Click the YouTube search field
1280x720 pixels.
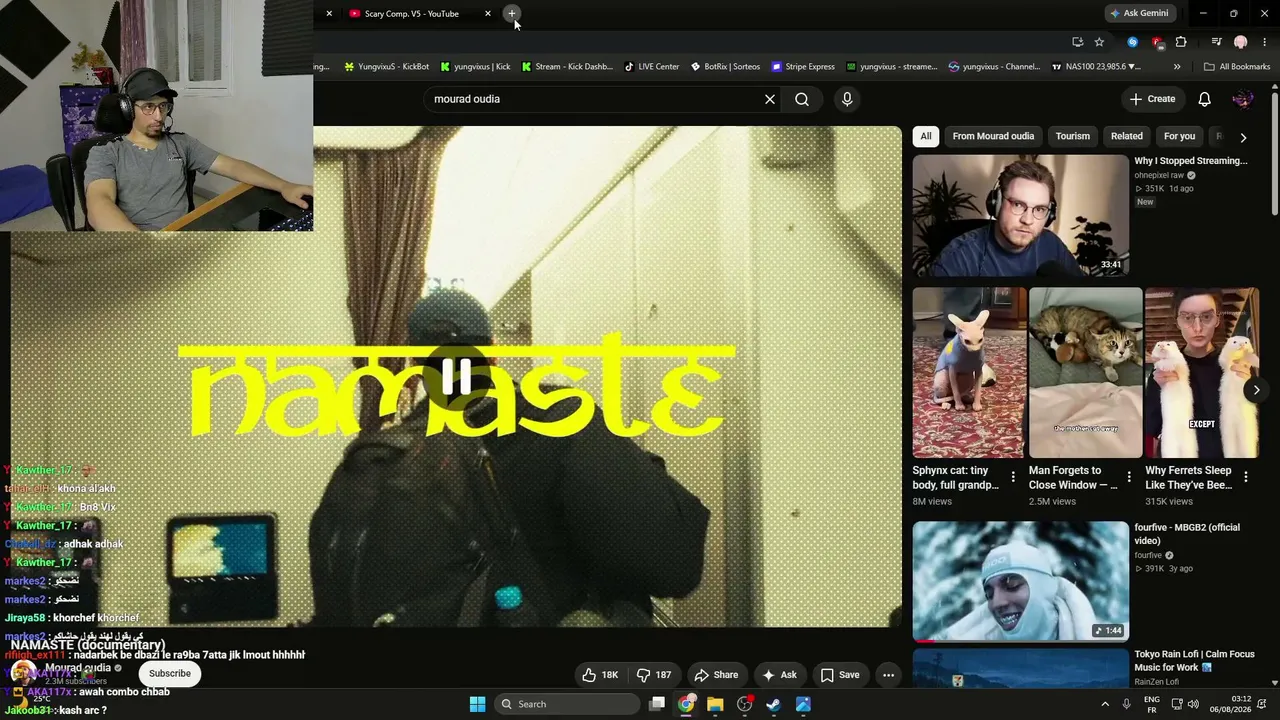(x=595, y=99)
